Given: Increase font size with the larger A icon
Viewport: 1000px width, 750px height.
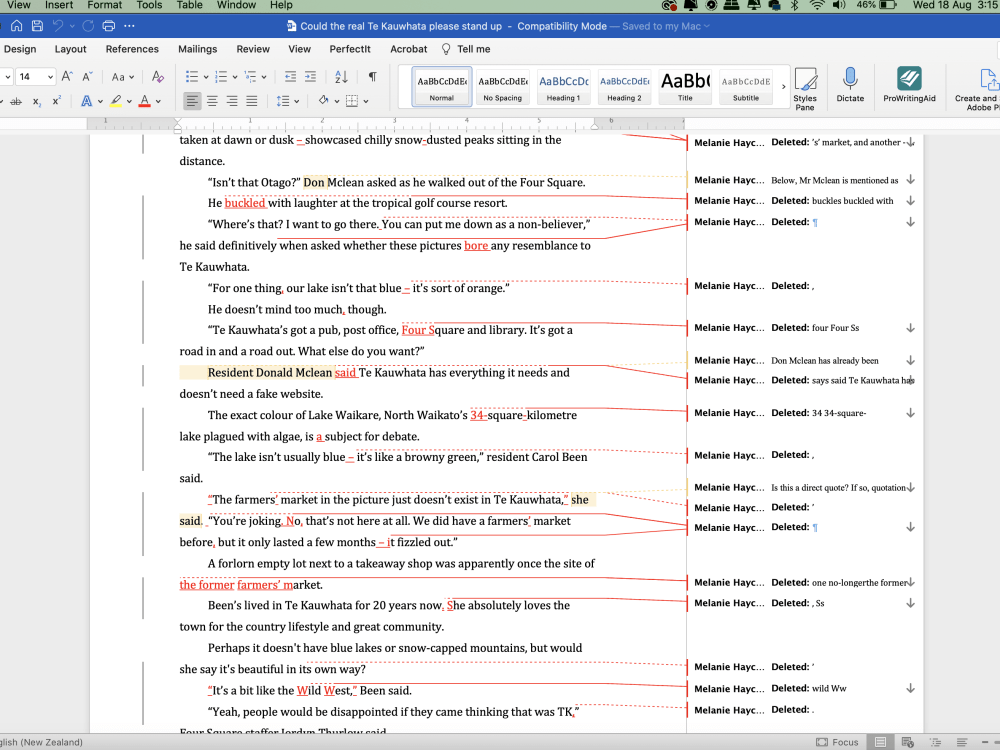Looking at the screenshot, I should 67,77.
